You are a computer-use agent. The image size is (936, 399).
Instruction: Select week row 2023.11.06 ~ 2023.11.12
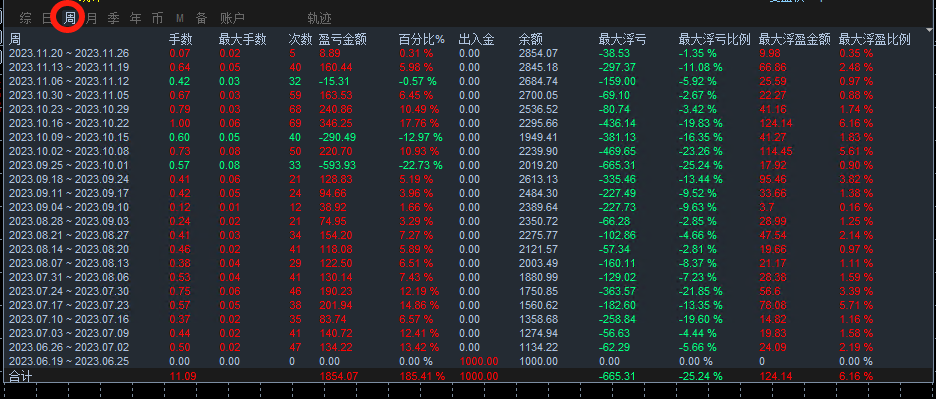(x=468, y=81)
